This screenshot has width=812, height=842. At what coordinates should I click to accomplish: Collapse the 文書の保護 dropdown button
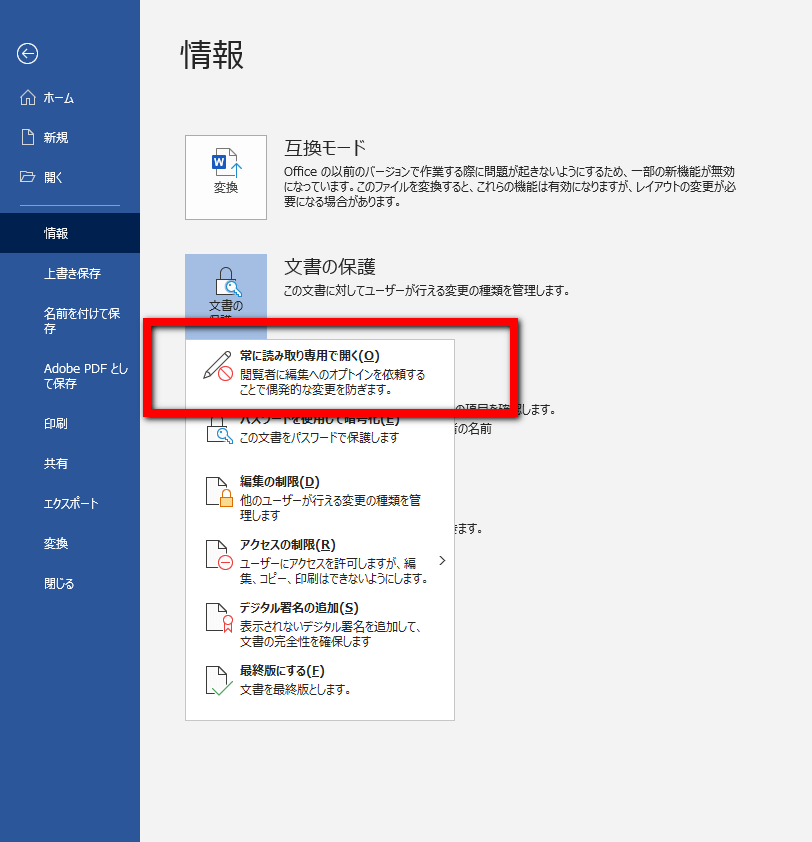226,290
